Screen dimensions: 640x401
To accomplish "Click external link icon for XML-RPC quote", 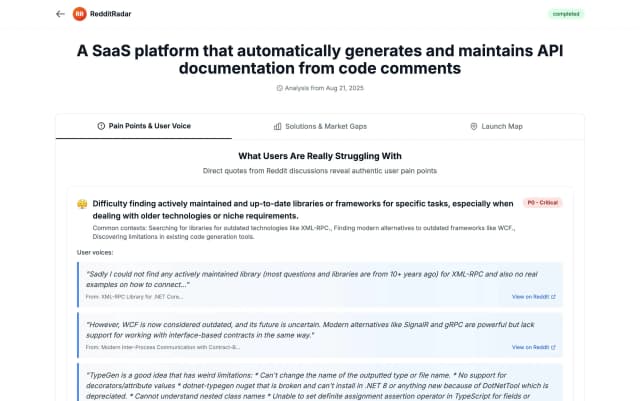I will (553, 297).
